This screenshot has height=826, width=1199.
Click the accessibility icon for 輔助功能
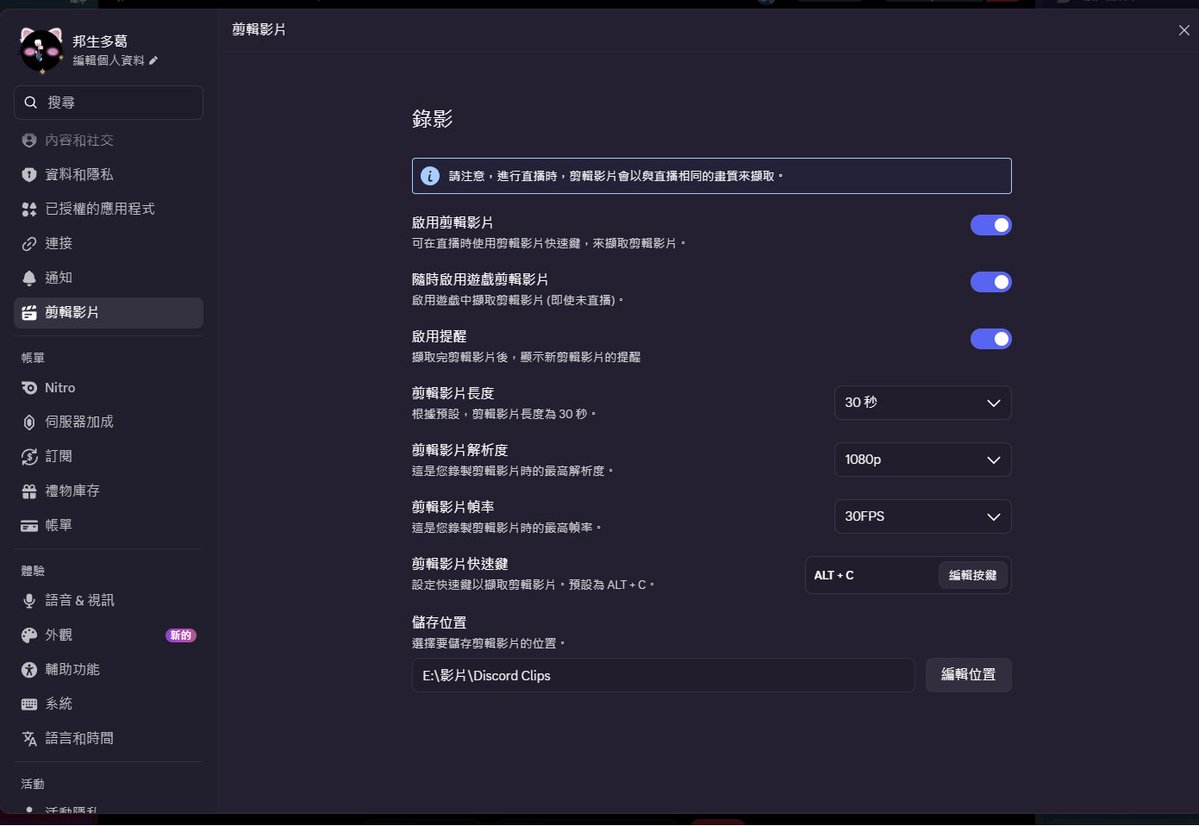[x=29, y=670]
